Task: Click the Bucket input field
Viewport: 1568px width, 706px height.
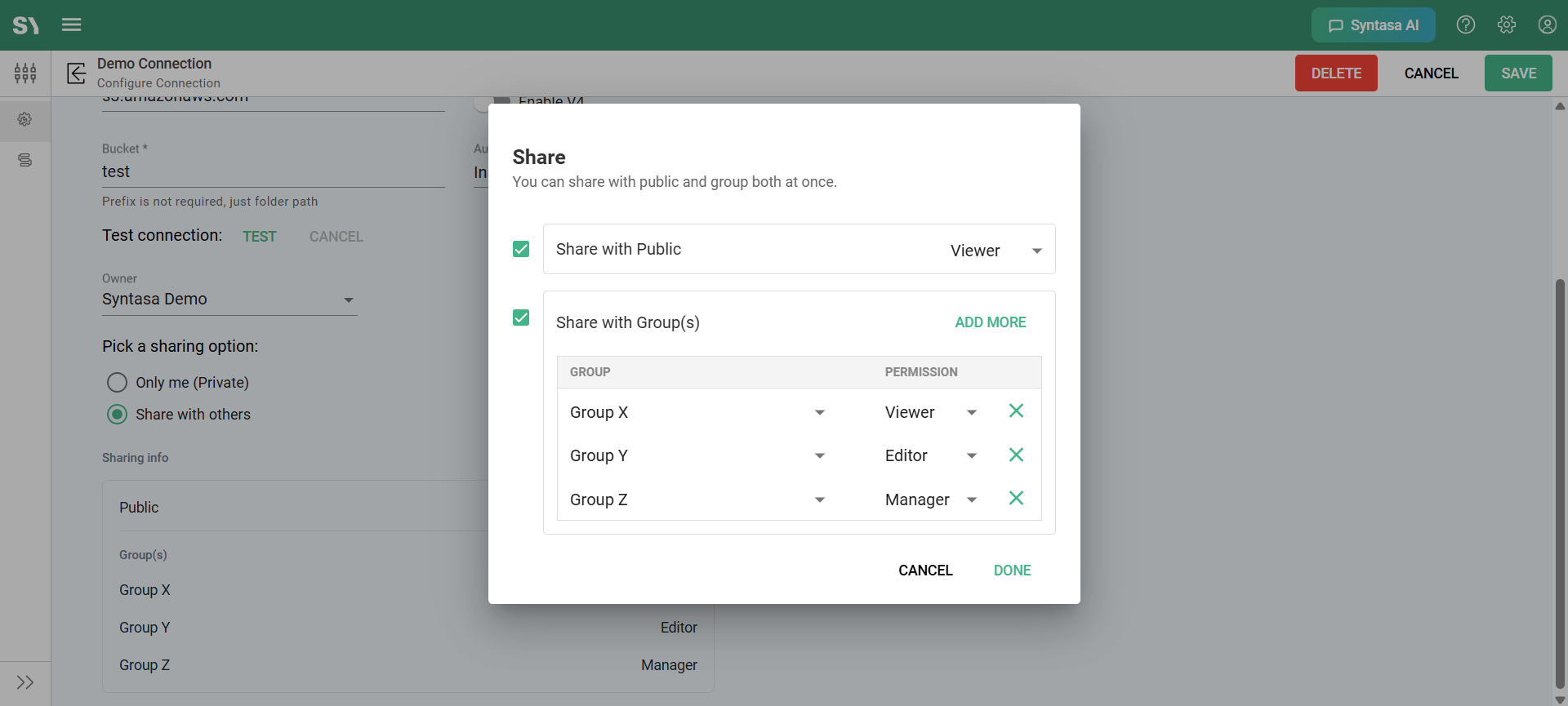Action: click(274, 172)
